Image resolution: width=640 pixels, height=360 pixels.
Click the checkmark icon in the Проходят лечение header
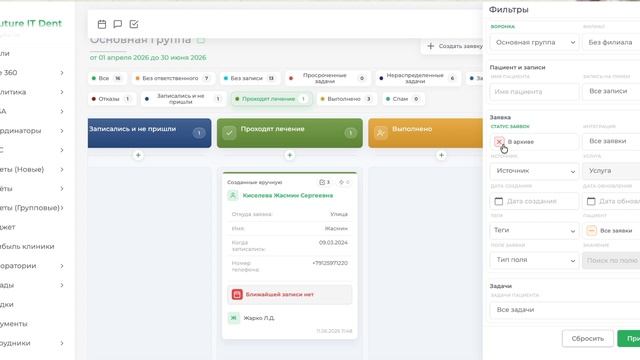pyautogui.click(x=229, y=133)
